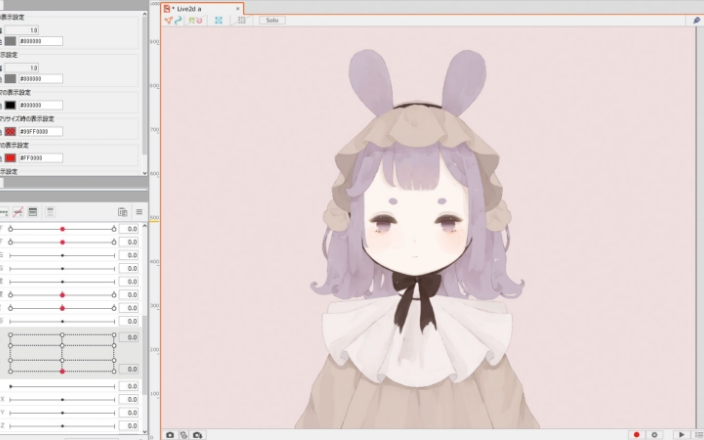Click red keypoint in the 2D grid parameter
Viewport: 704px width, 440px height.
point(62,371)
